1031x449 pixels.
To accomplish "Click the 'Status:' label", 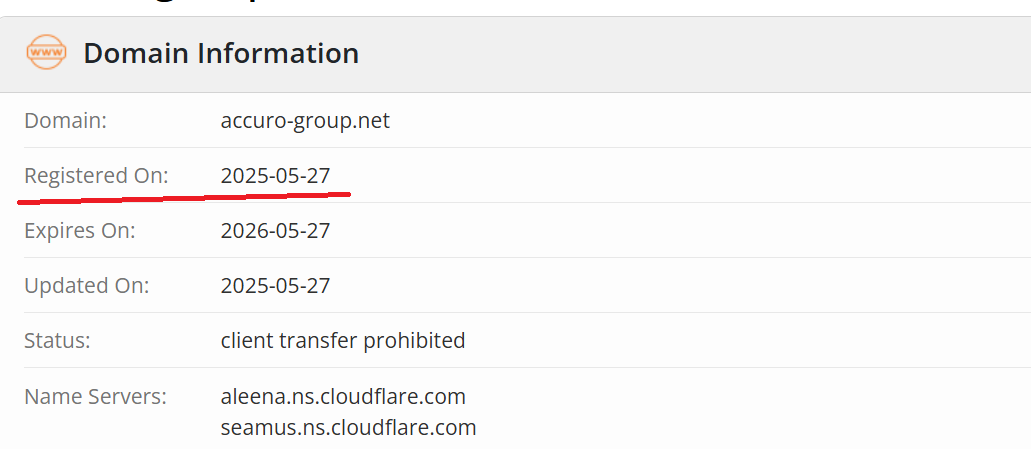I will pyautogui.click(x=57, y=341).
